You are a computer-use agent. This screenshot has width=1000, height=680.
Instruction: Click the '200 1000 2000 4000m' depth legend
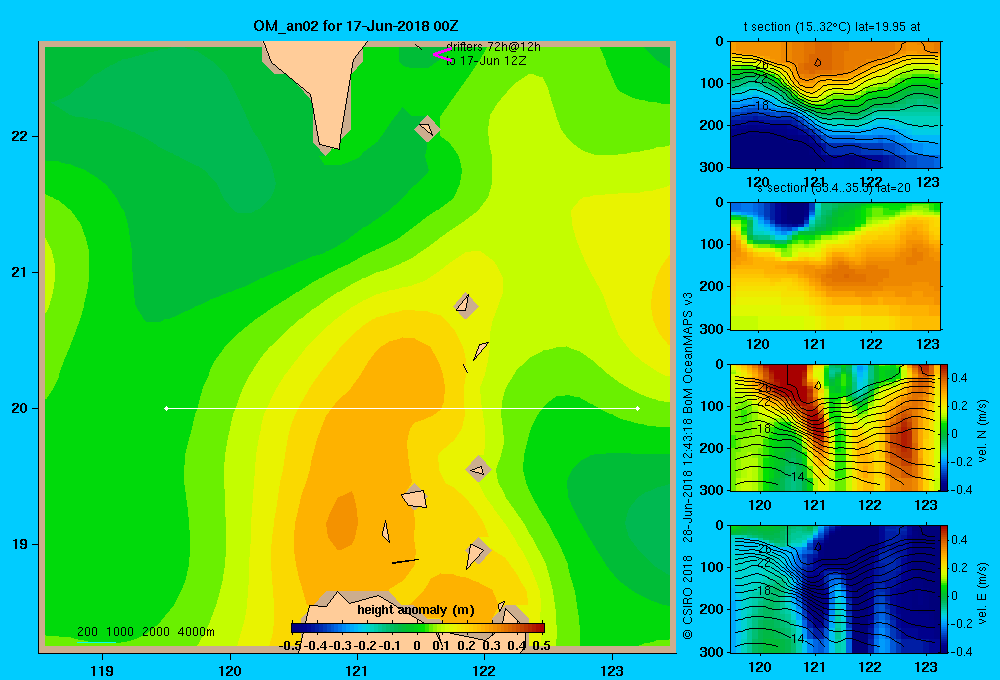(145, 632)
